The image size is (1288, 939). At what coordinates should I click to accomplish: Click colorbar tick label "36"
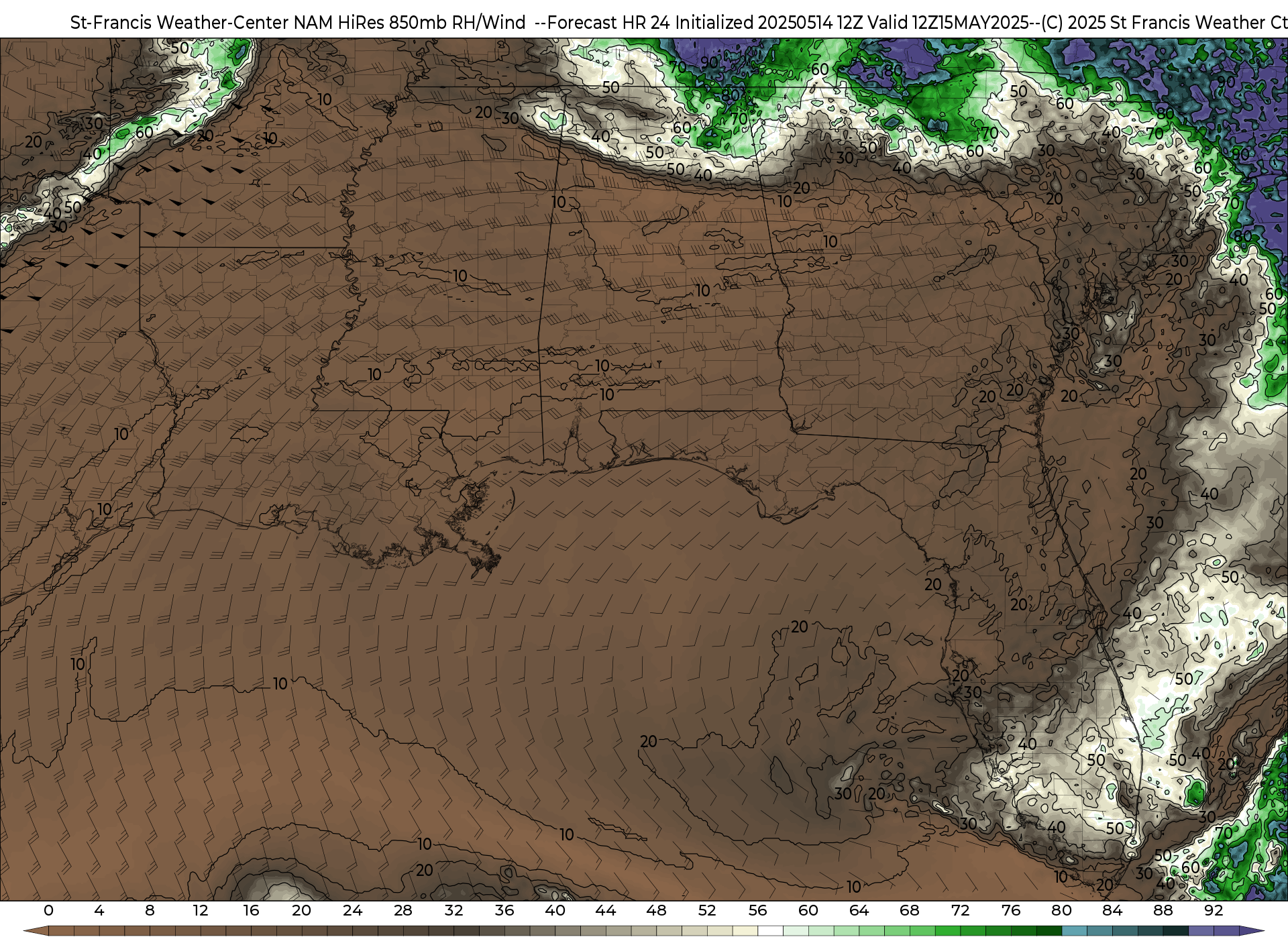tap(504, 911)
